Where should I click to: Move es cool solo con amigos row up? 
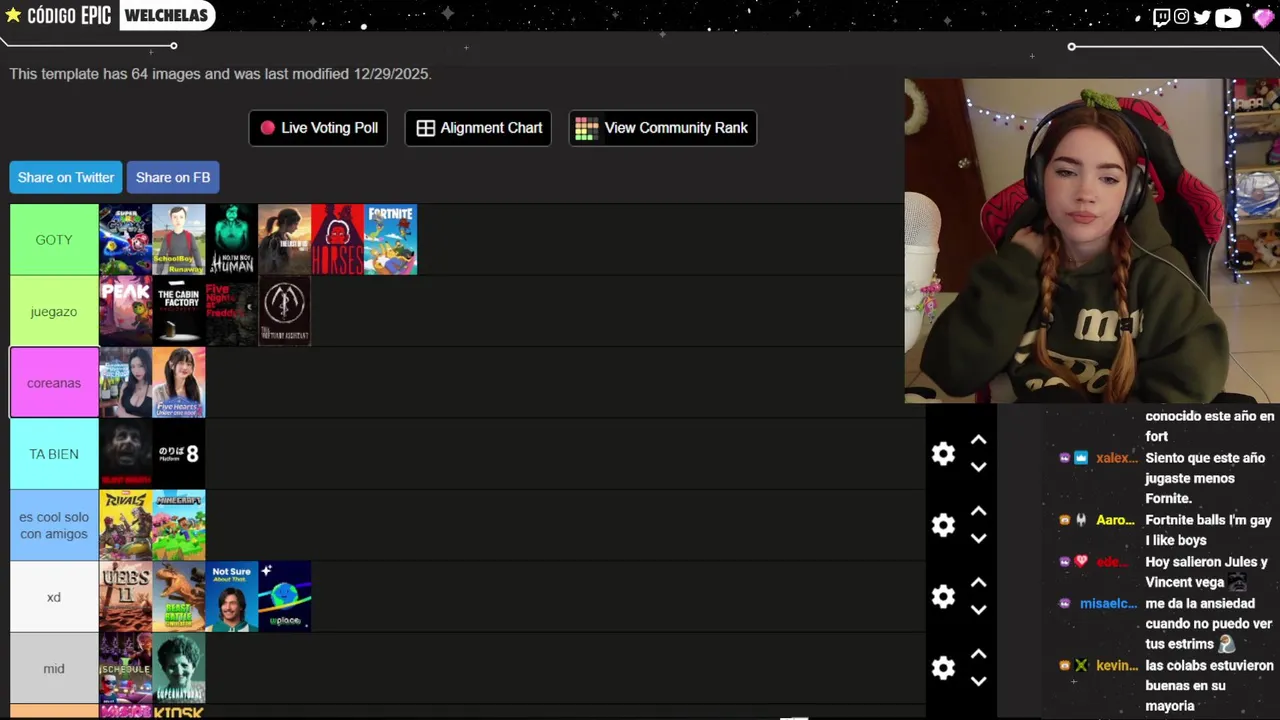979,511
